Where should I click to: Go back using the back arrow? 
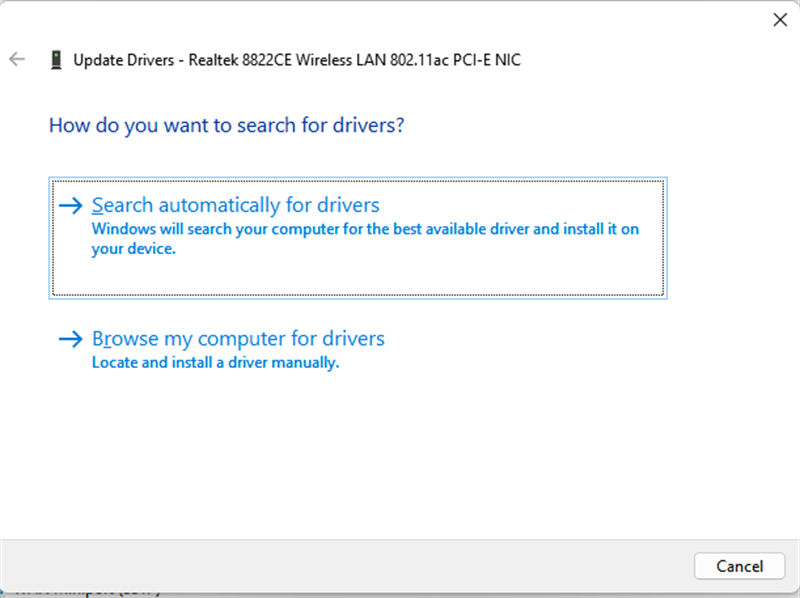(17, 60)
